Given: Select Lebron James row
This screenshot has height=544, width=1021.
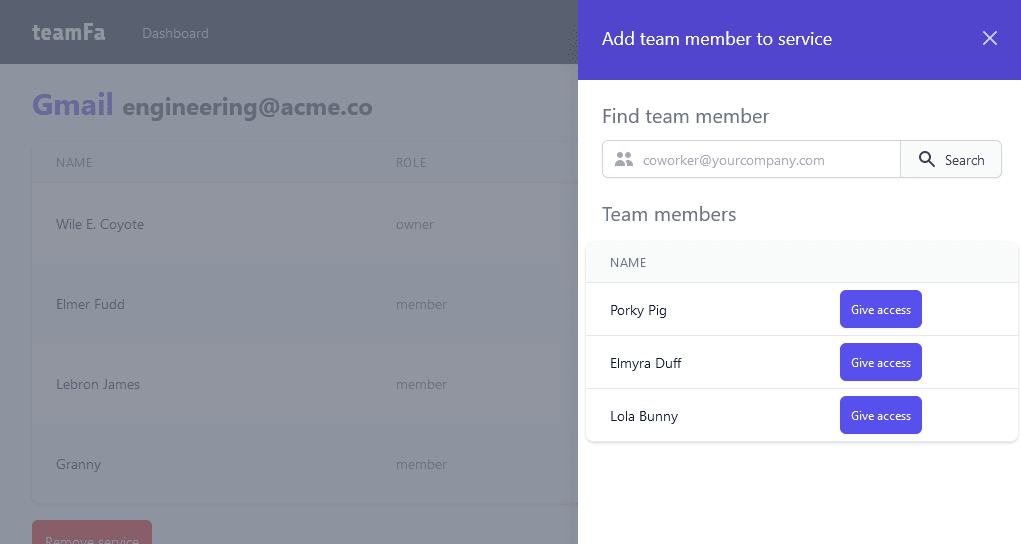Looking at the screenshot, I should click(305, 384).
